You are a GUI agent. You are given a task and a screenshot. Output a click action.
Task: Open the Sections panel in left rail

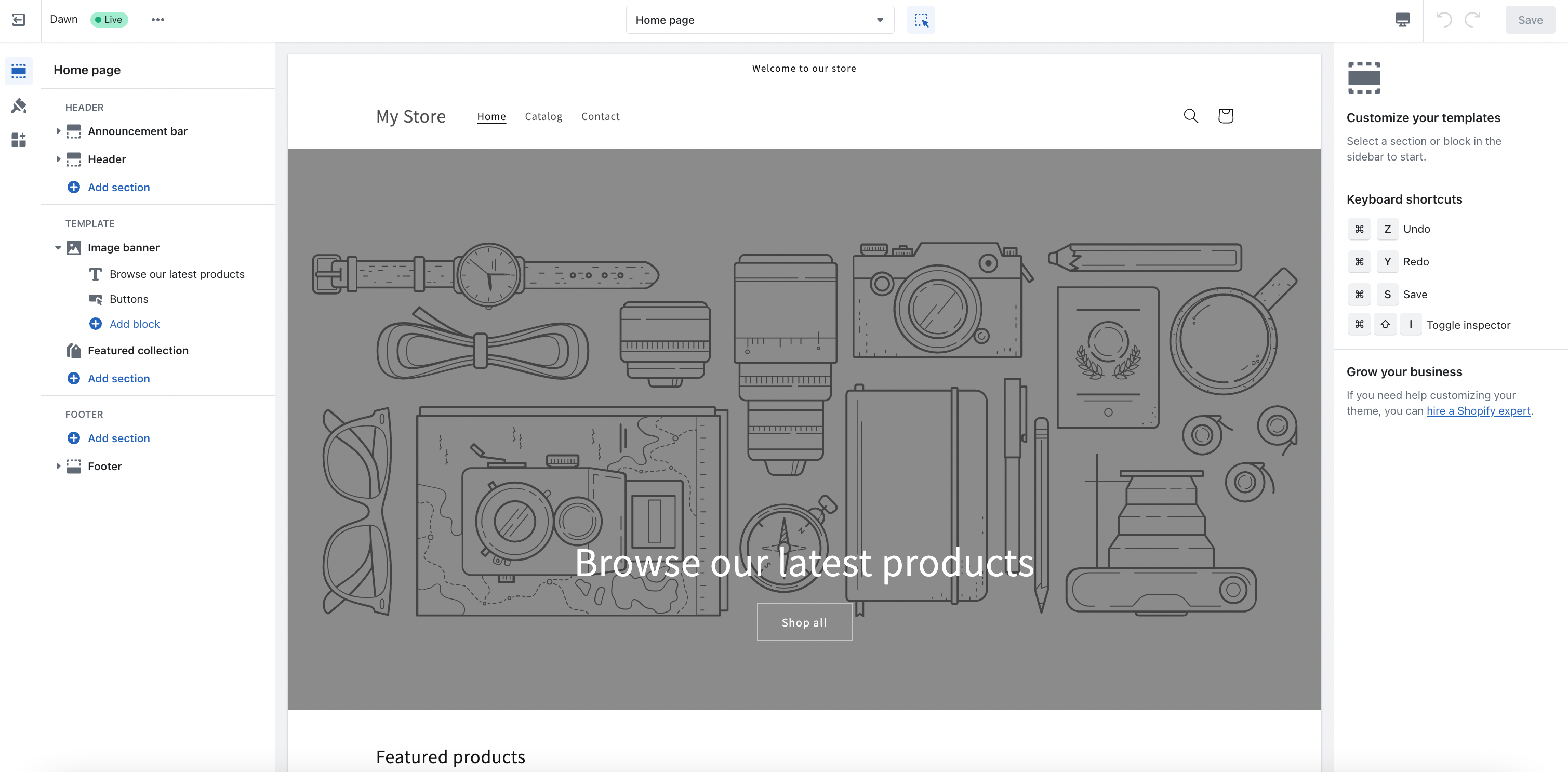(19, 71)
